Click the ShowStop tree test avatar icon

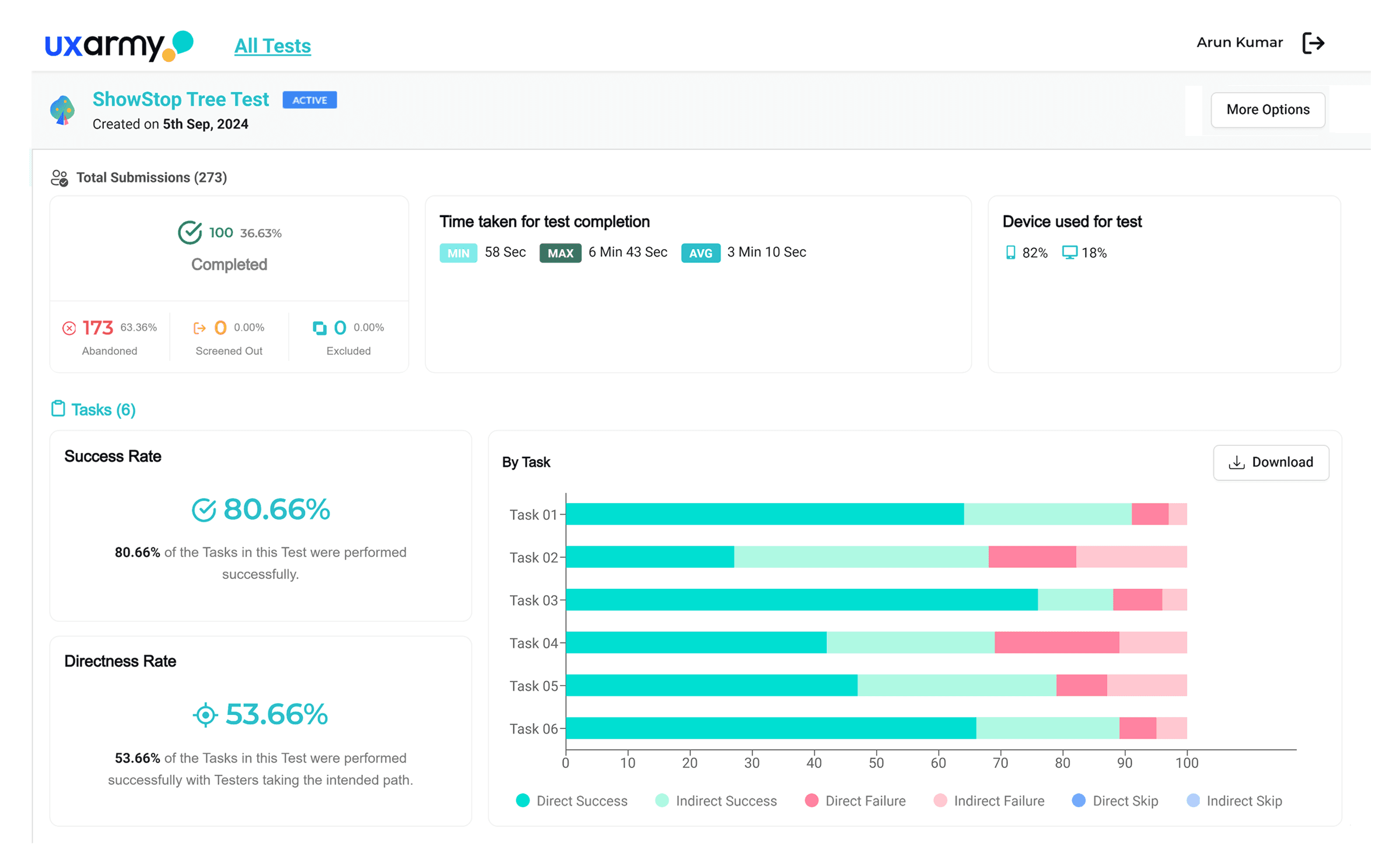click(62, 110)
